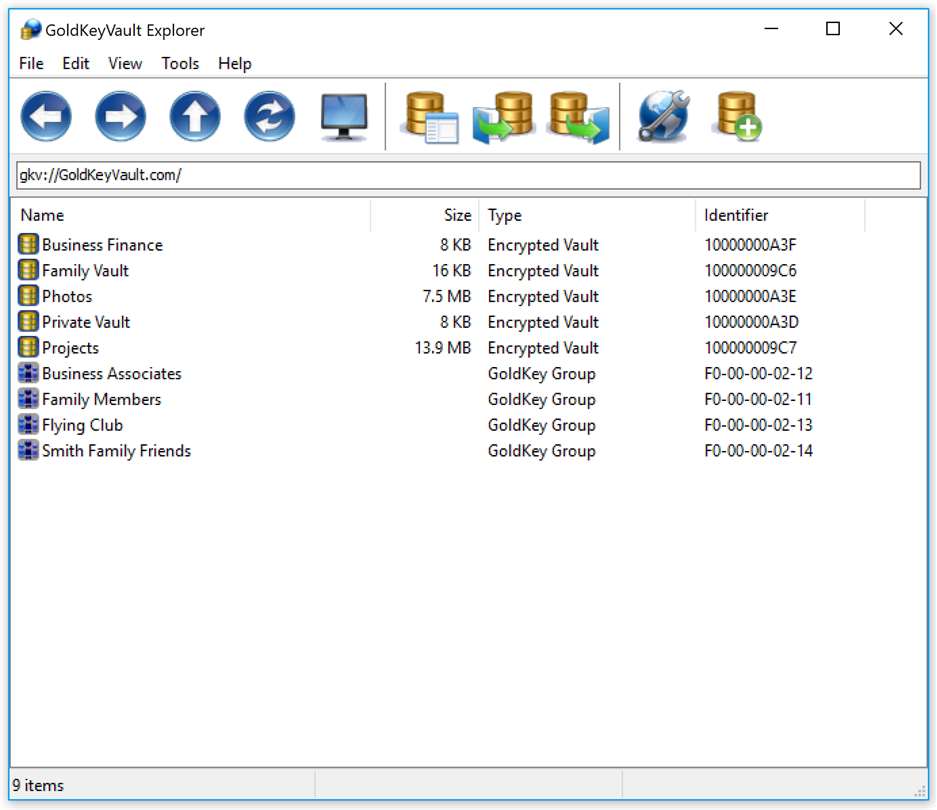Create new vault with plus database icon

pyautogui.click(x=737, y=116)
